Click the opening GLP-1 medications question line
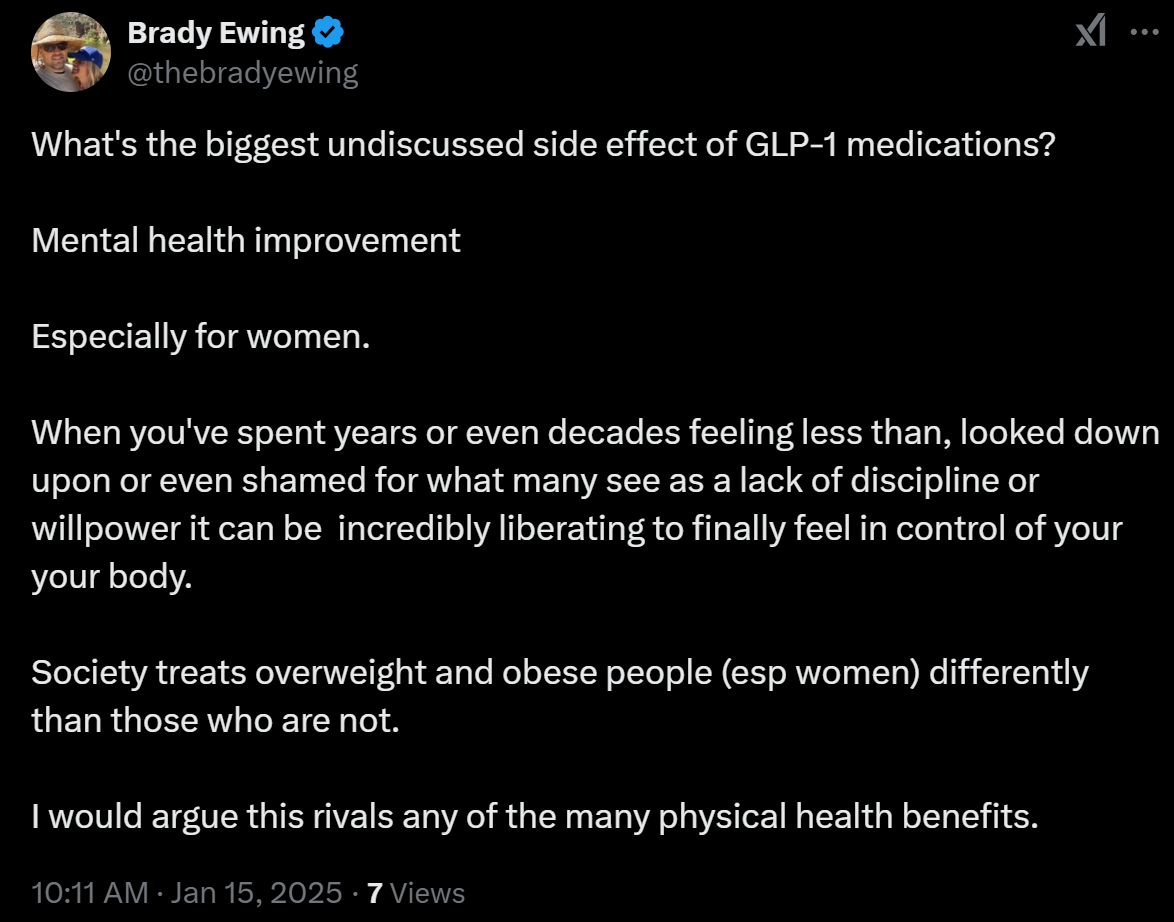 pyautogui.click(x=543, y=145)
